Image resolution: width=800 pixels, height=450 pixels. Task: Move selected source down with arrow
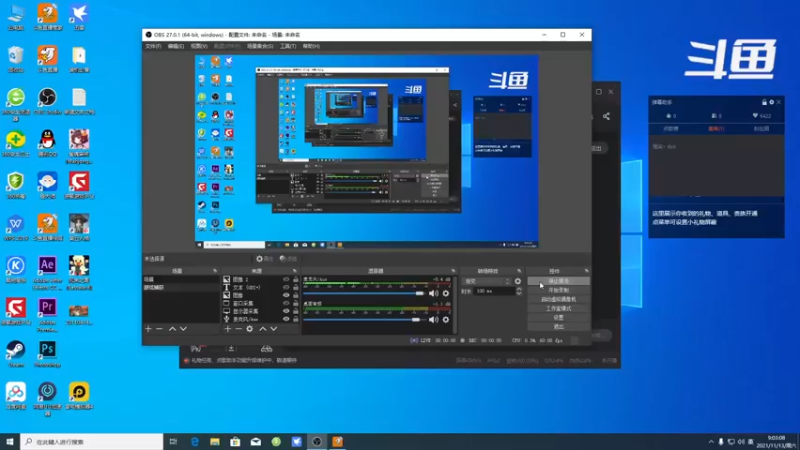pos(274,329)
